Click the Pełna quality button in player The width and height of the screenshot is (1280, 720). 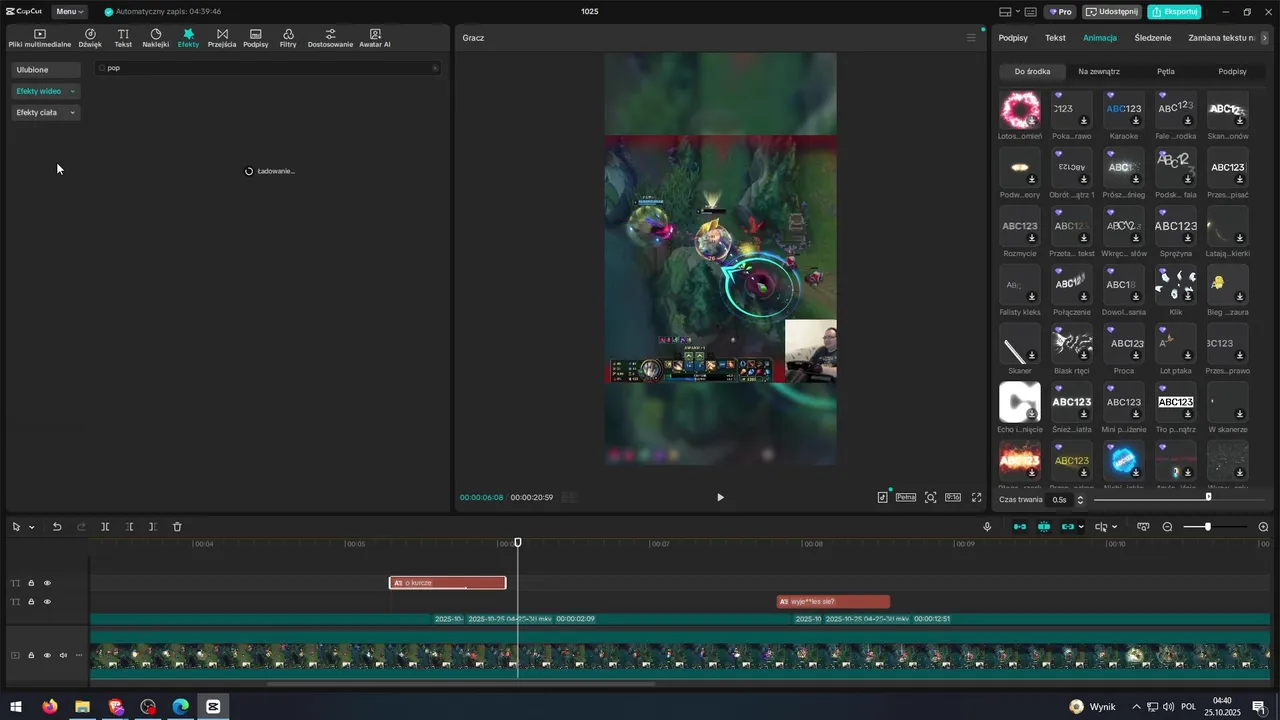[906, 497]
